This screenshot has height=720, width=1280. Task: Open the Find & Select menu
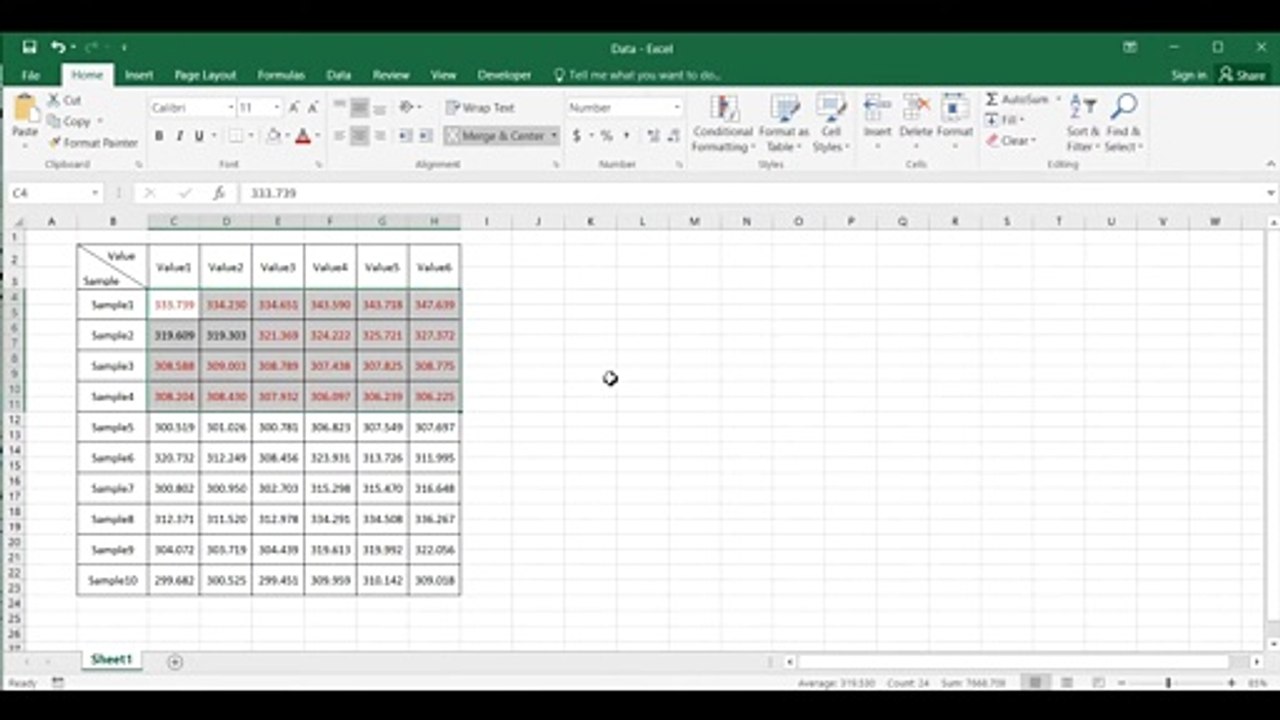1124,124
